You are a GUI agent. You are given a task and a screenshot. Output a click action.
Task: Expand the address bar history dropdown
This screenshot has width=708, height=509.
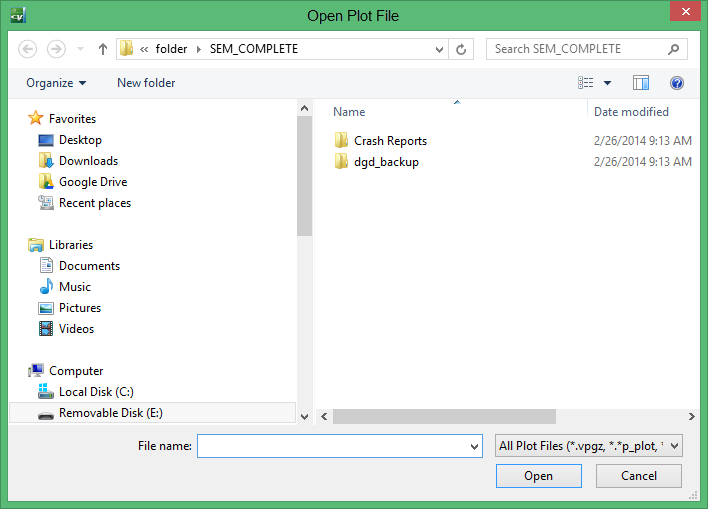click(x=439, y=49)
